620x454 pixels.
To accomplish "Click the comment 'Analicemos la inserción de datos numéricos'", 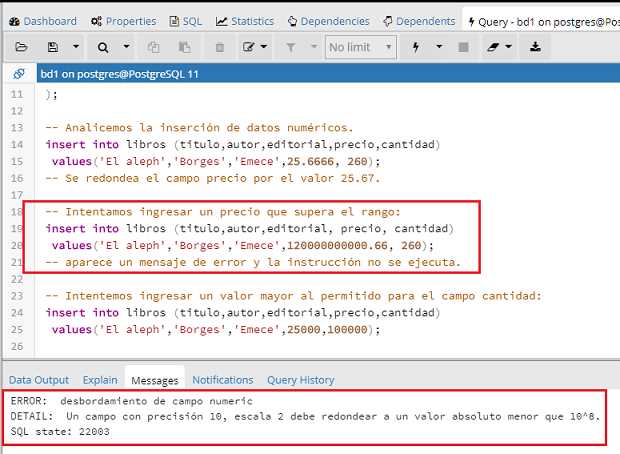I will pyautogui.click(x=199, y=128).
